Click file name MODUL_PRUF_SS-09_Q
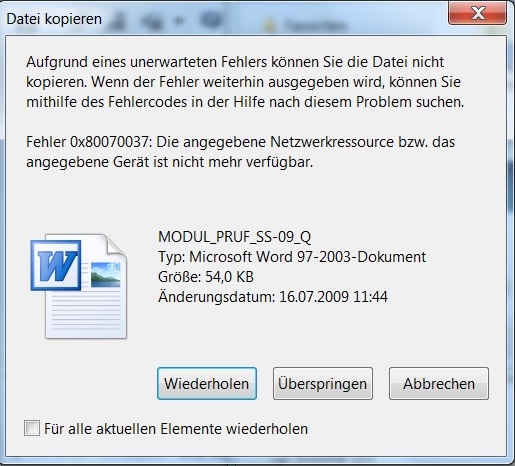The width and height of the screenshot is (515, 466). pos(235,237)
